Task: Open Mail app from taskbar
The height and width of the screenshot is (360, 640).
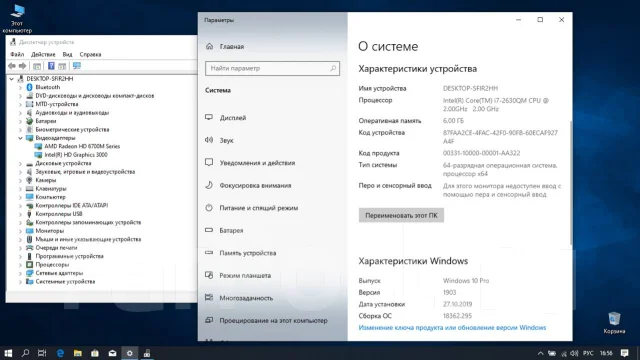Action: [112, 353]
